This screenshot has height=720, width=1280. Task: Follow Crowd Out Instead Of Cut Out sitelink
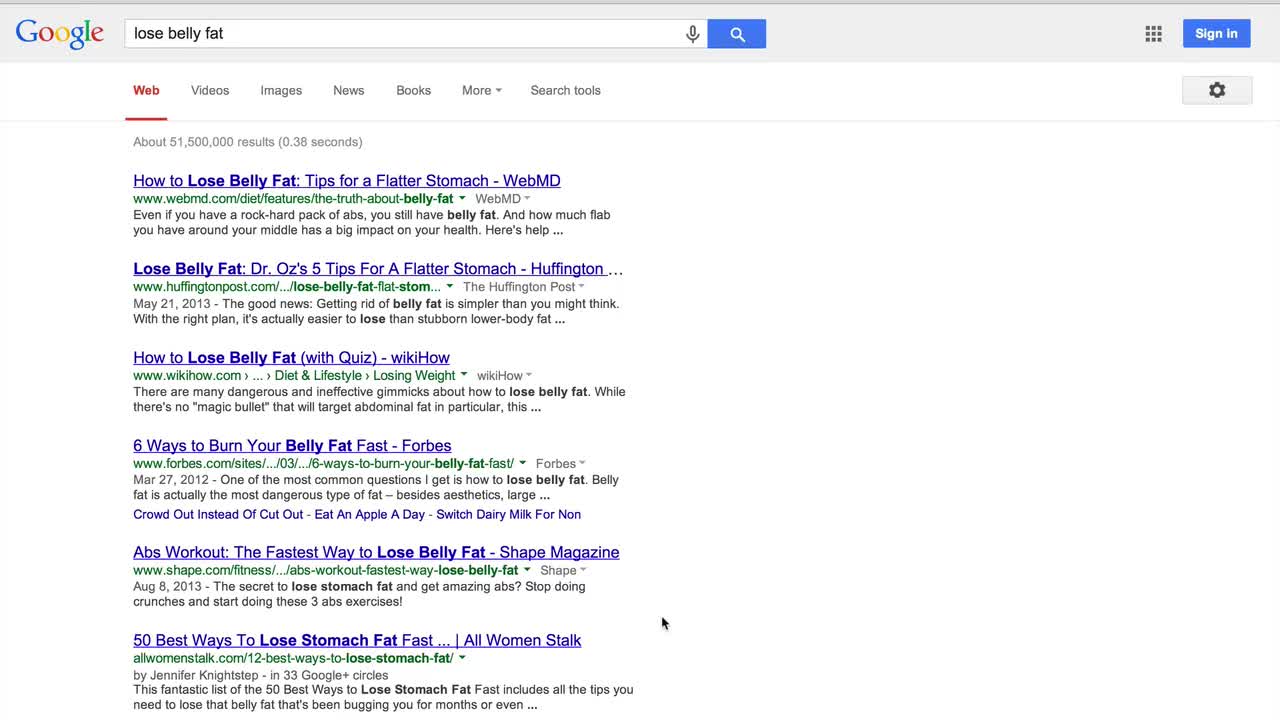[x=218, y=514]
